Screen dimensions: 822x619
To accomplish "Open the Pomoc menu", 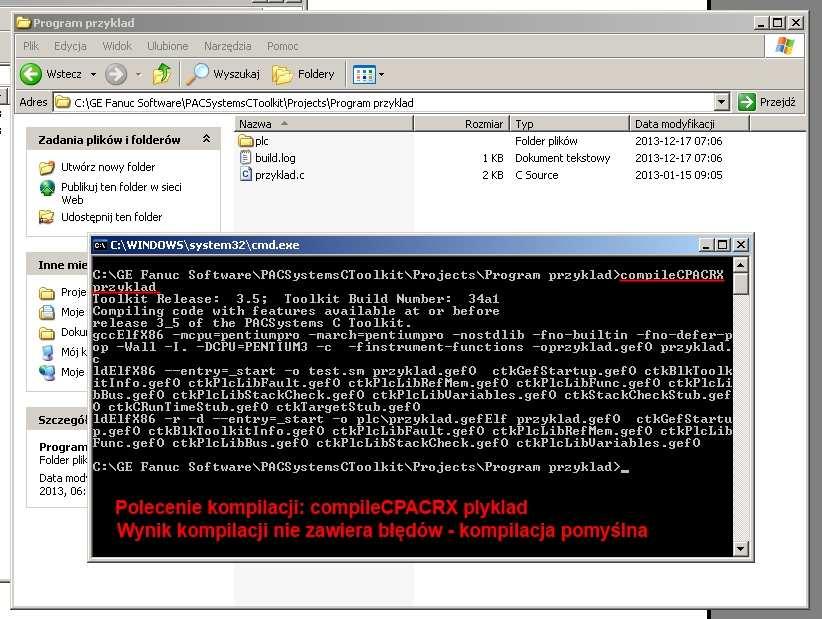I will pyautogui.click(x=283, y=46).
